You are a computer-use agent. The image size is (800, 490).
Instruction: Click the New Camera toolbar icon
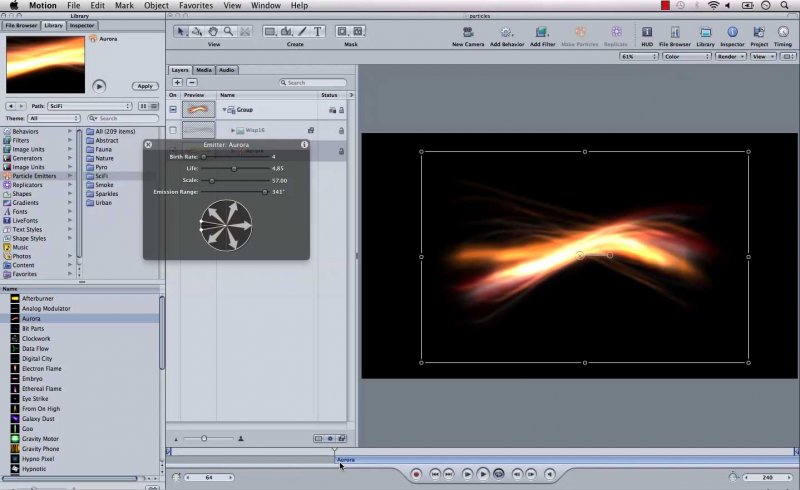[467, 32]
